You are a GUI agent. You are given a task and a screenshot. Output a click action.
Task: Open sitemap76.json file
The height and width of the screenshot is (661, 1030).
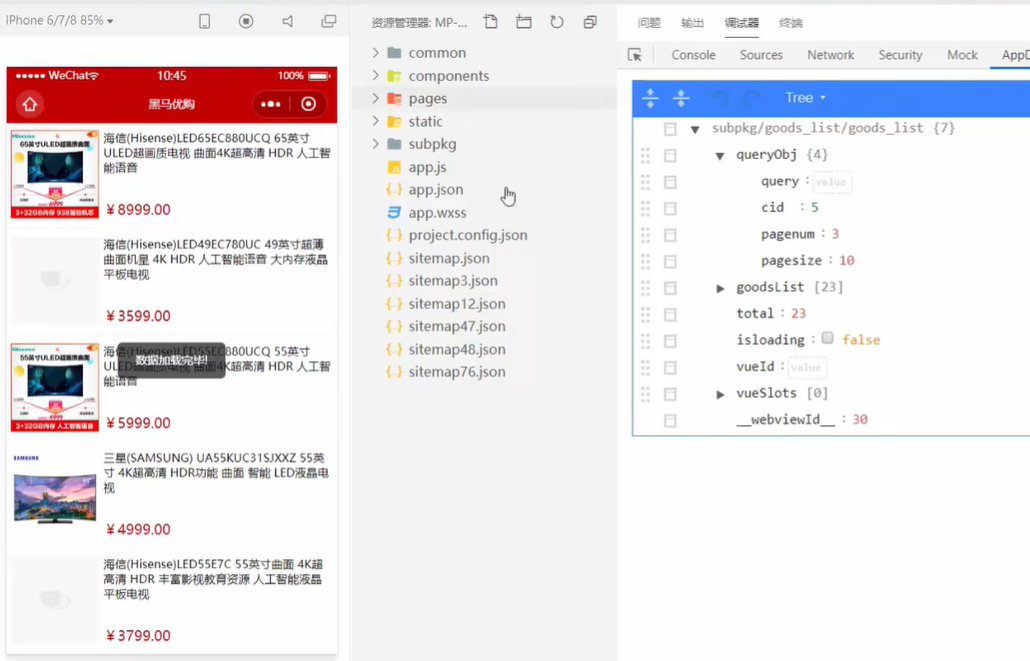click(457, 372)
